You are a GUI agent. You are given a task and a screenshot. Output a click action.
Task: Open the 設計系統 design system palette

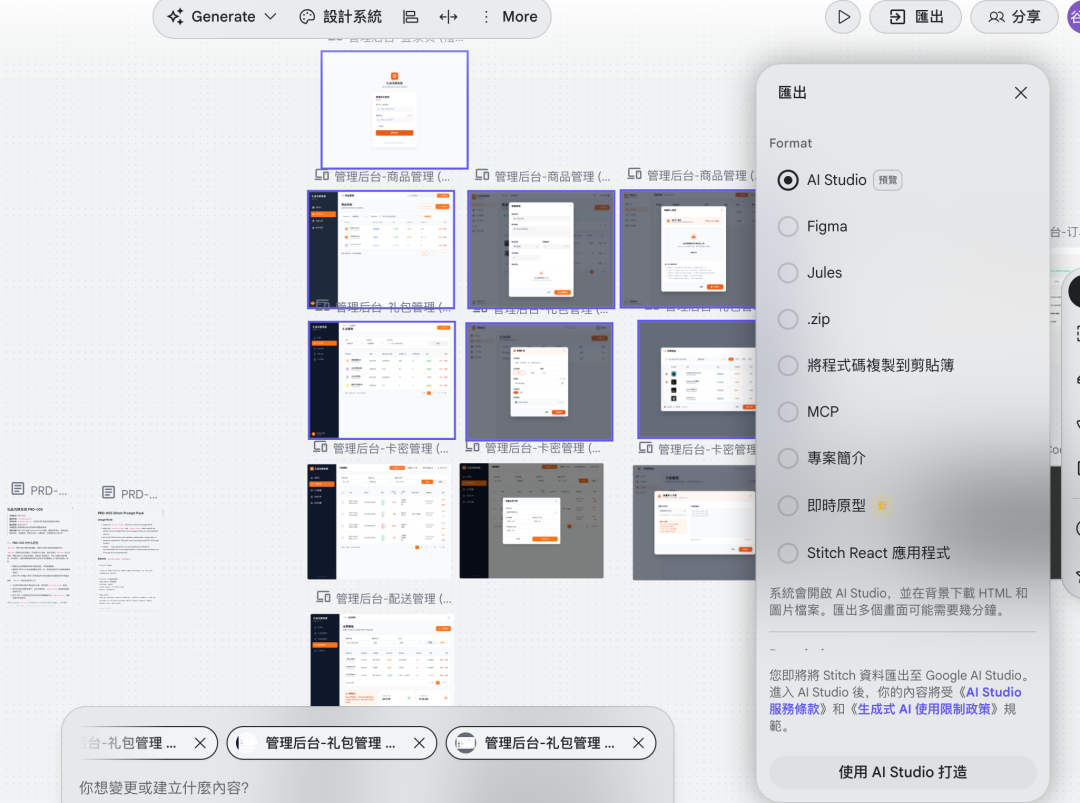coord(340,17)
